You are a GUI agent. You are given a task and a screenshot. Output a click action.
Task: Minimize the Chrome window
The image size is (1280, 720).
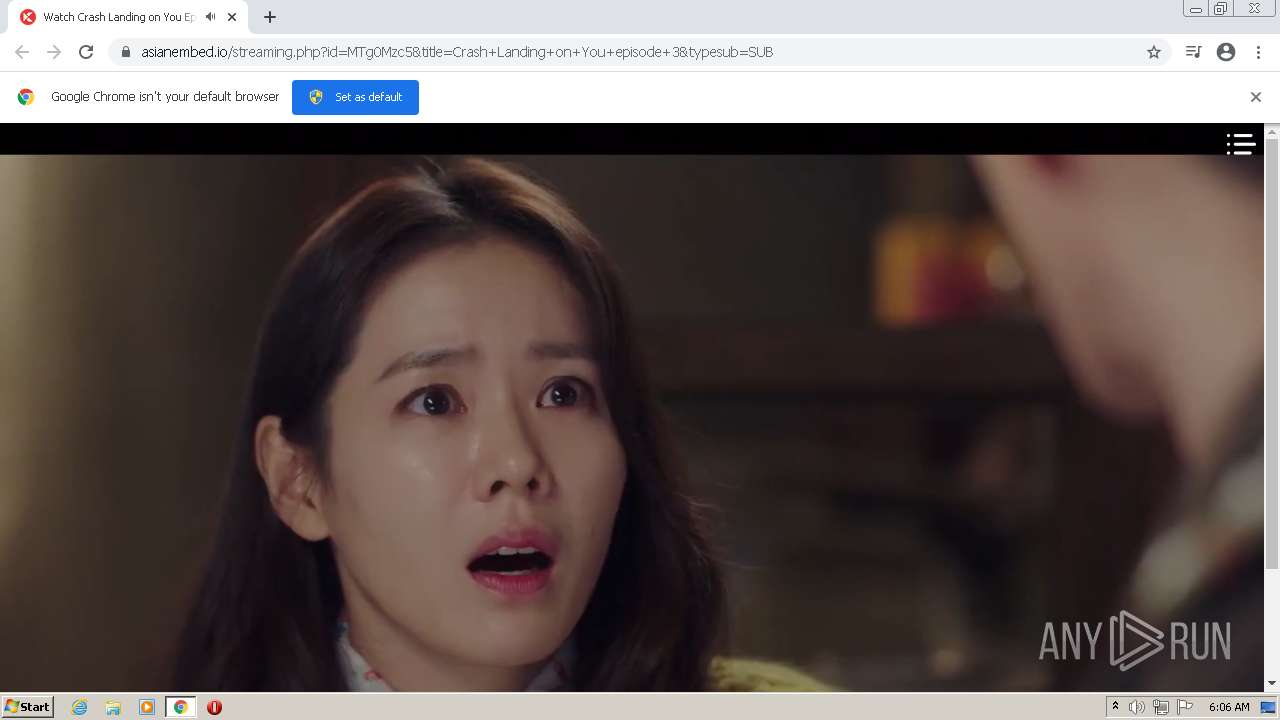[x=1196, y=9]
